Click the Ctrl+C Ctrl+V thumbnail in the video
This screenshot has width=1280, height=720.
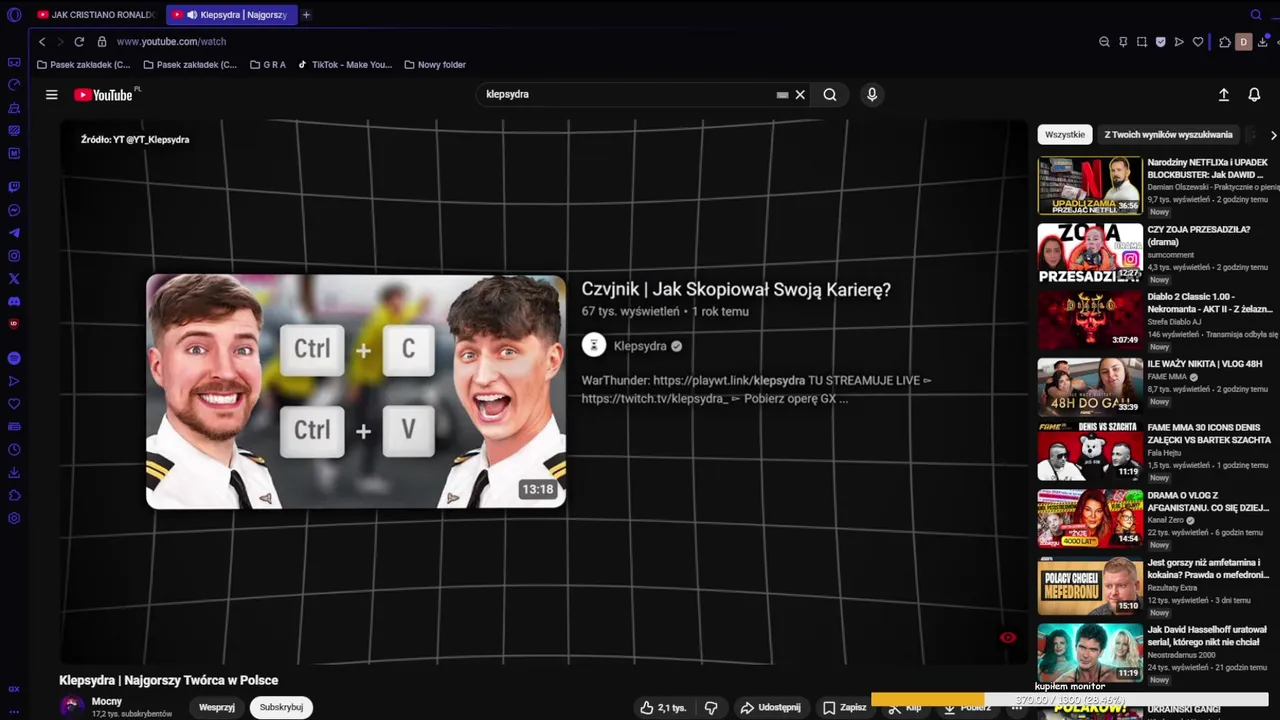click(356, 391)
